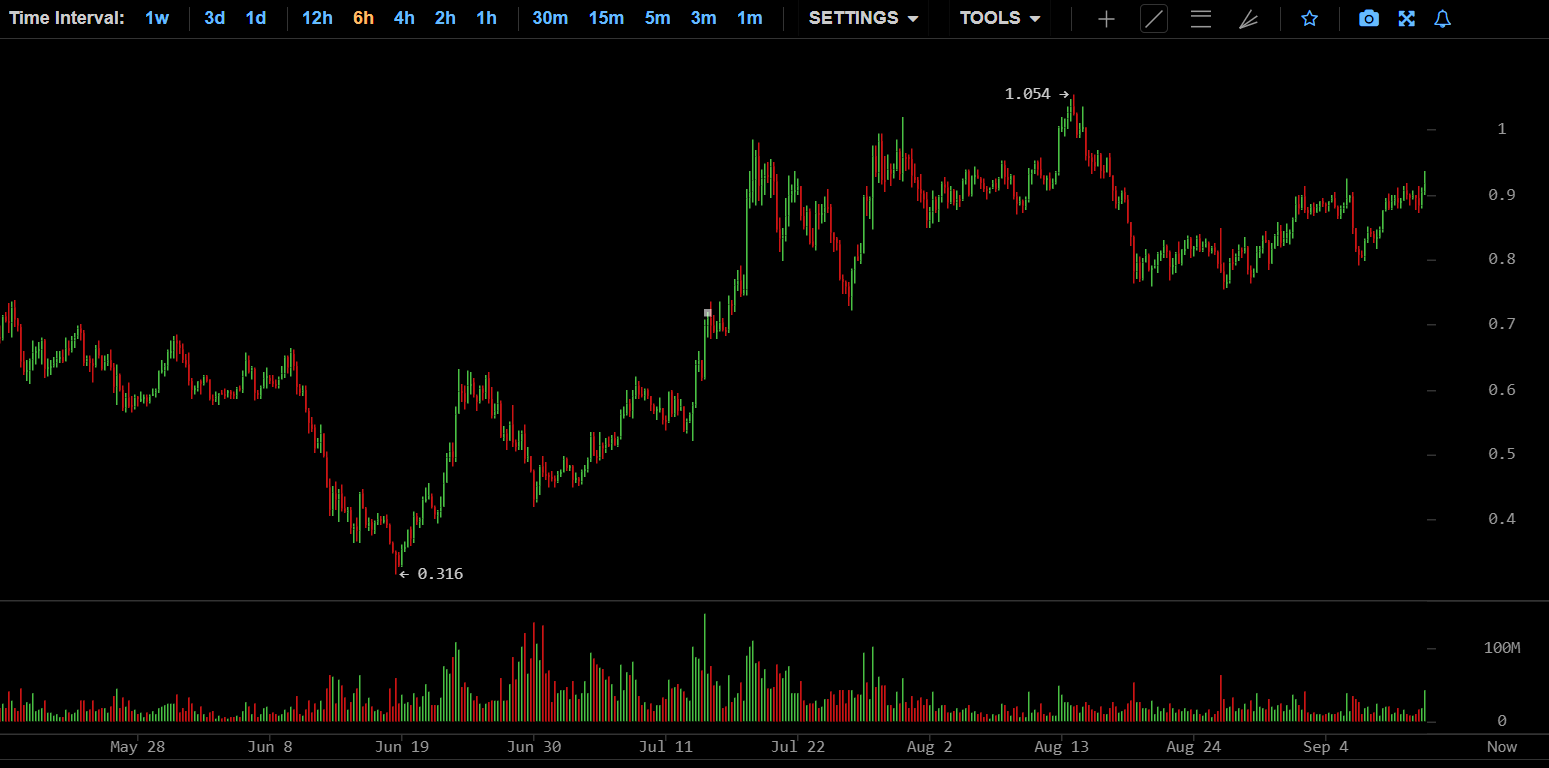Click the 0.316 low price label

pyautogui.click(x=440, y=574)
